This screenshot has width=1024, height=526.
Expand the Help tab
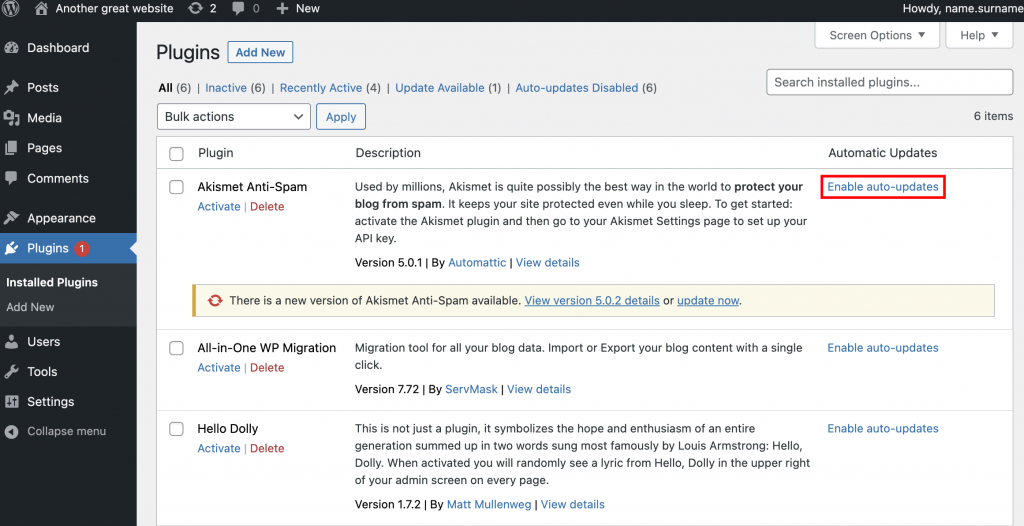point(979,35)
